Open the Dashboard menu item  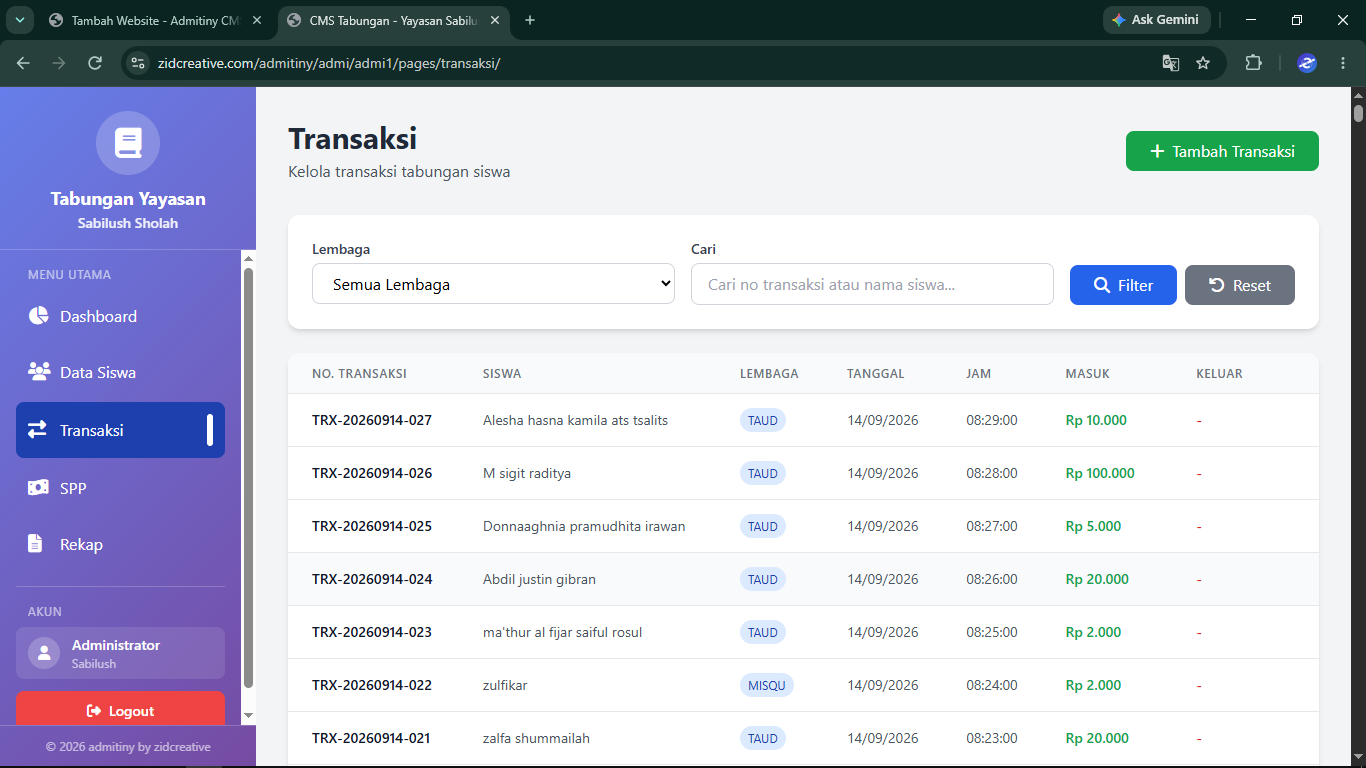pos(120,316)
